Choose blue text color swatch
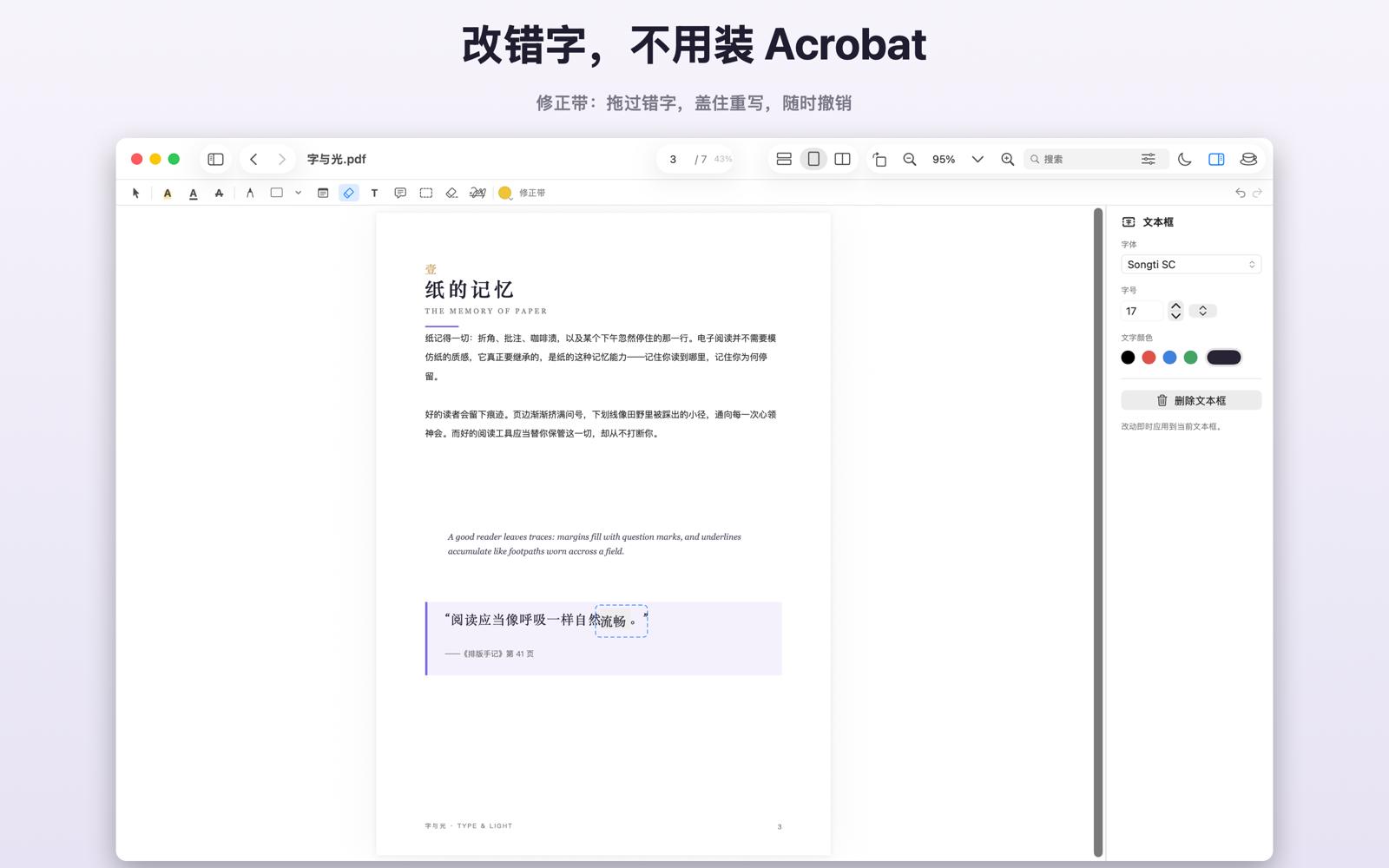 click(1169, 357)
